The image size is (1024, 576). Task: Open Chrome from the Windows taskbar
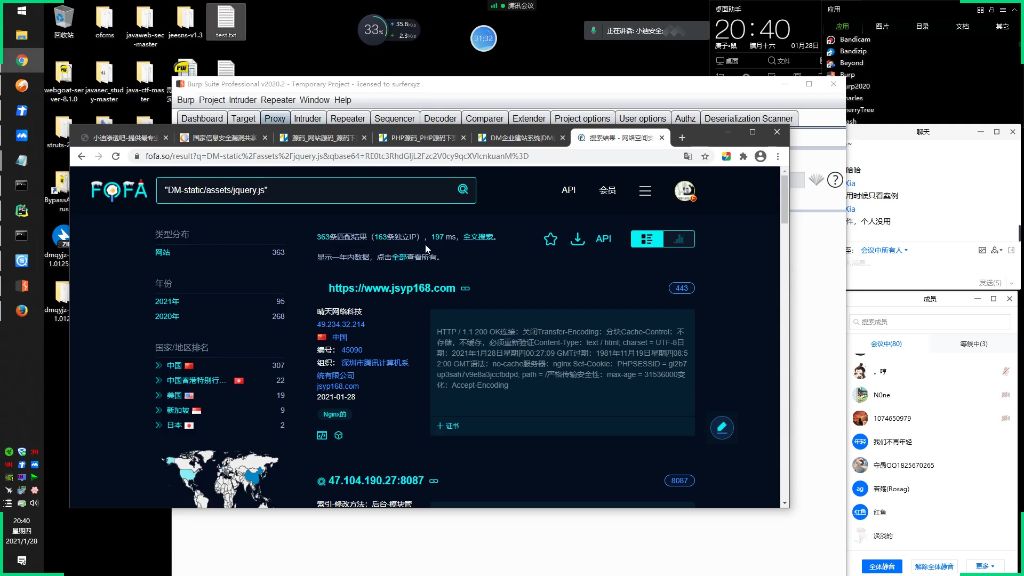[22, 60]
